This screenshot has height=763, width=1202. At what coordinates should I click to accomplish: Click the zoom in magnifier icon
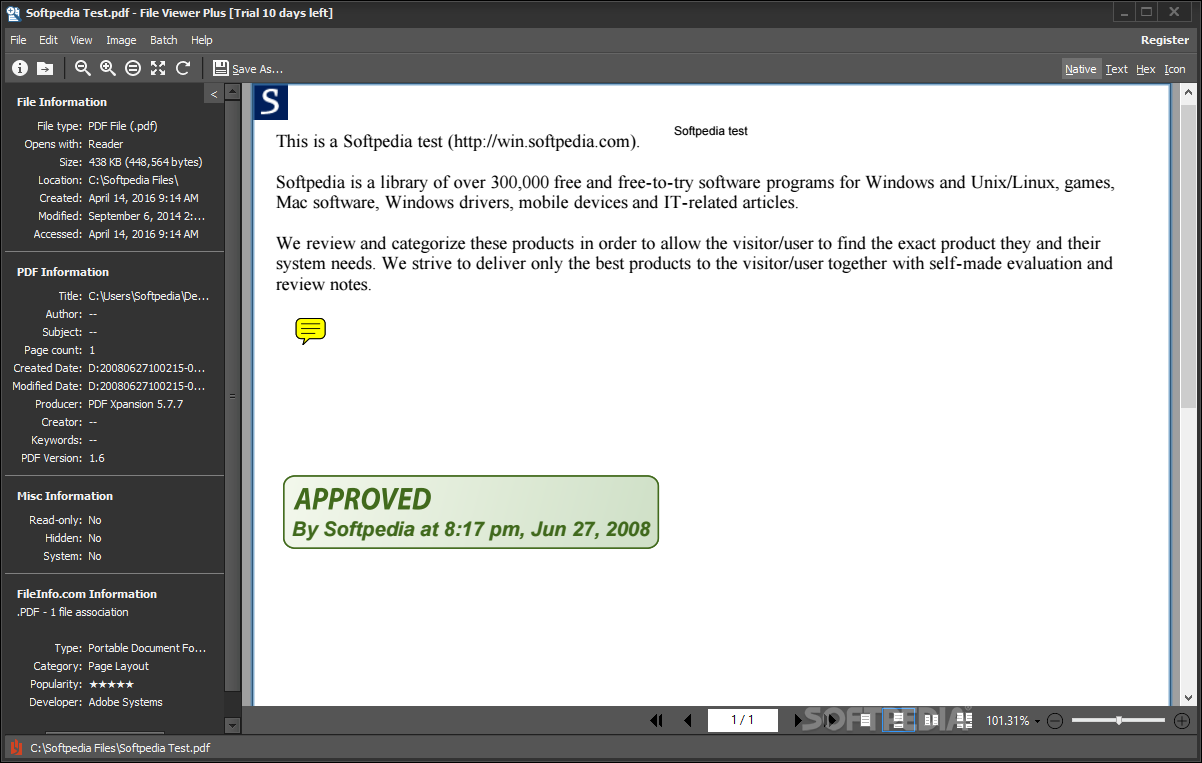pyautogui.click(x=108, y=68)
